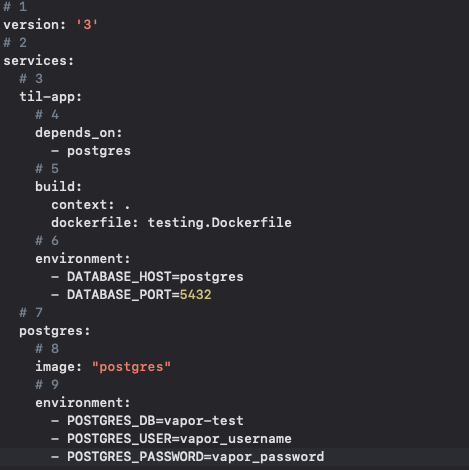The width and height of the screenshot is (469, 470).
Task: Click the postgres: service definition
Action: (55, 331)
